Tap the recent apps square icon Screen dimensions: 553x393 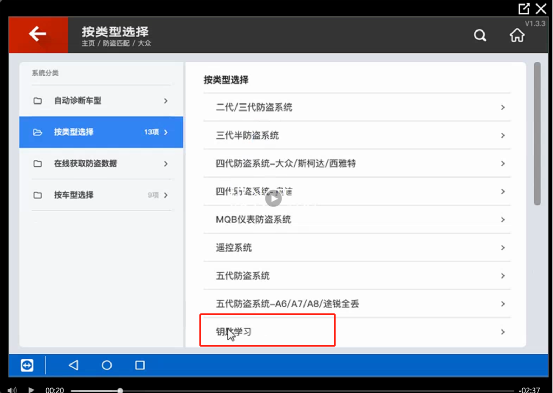pos(140,365)
